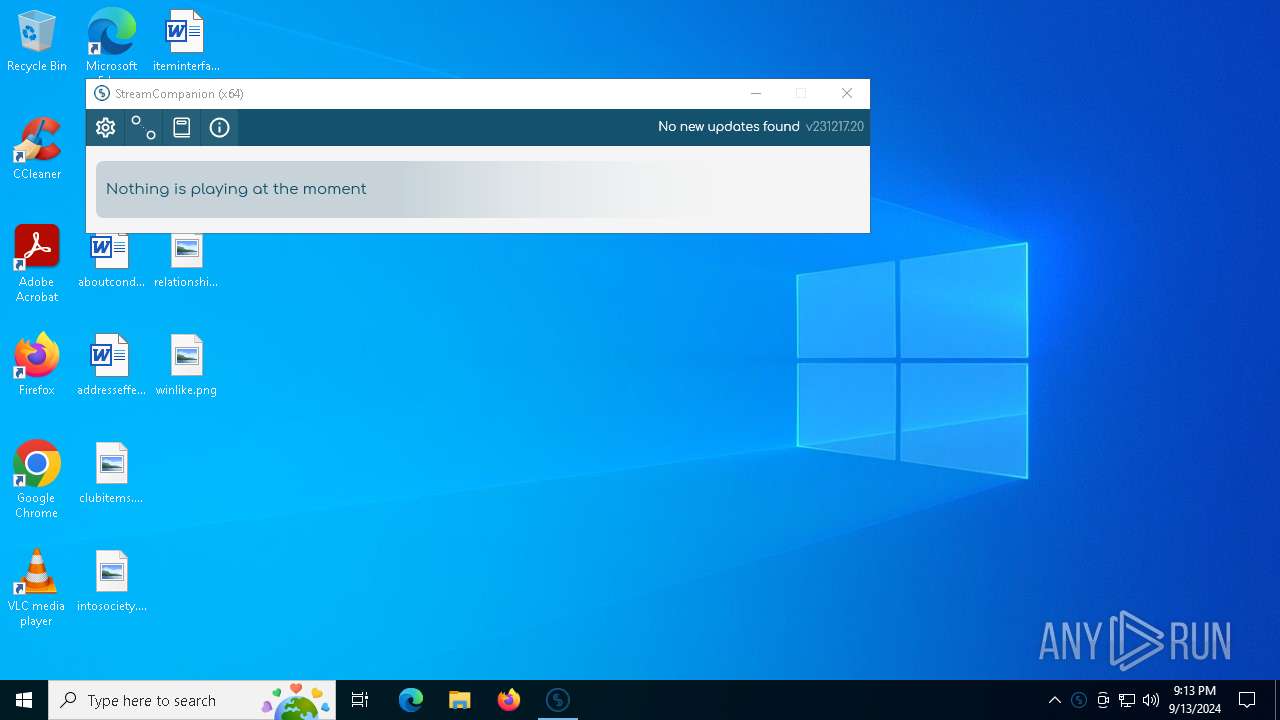Click the taskbar search box
Screen dimensions: 1280x720
tap(192, 700)
